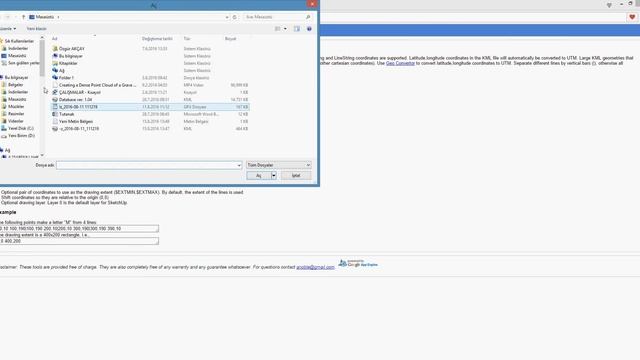Image resolution: width=640 pixels, height=360 pixels.
Task: Open Yeni Birim (D:) in sidebar
Action: [21, 136]
